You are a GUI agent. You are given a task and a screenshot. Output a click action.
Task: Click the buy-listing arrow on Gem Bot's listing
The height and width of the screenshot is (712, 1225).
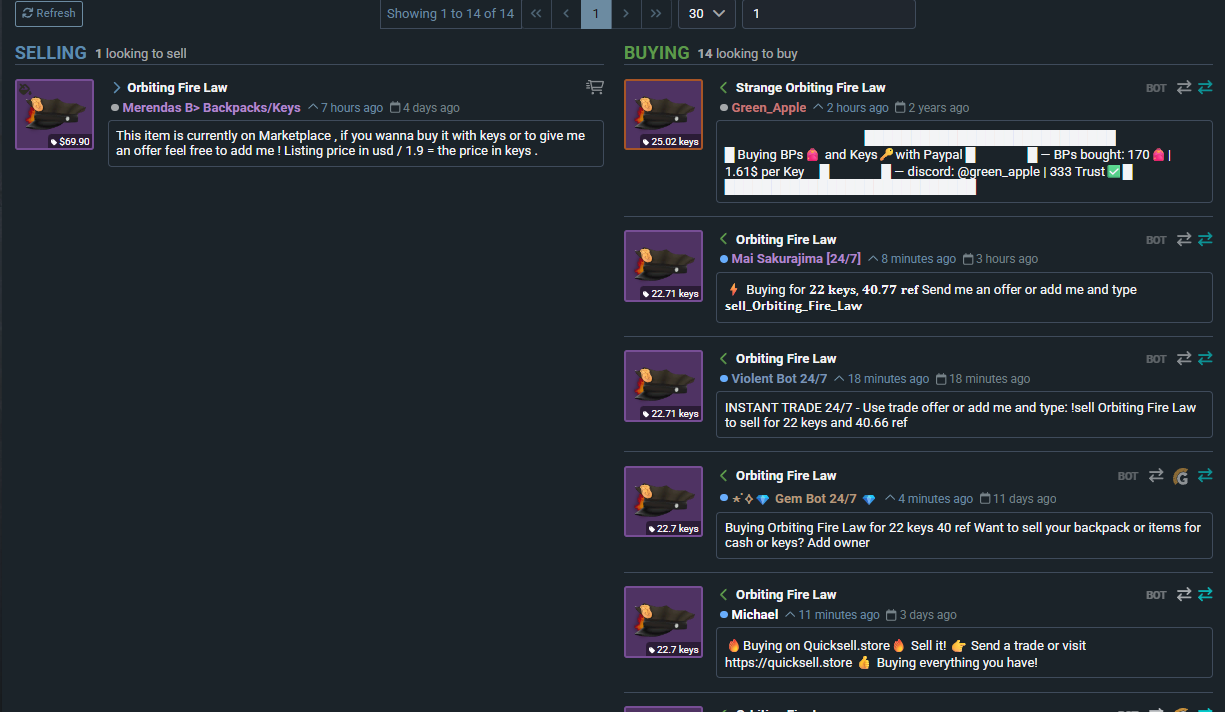coord(724,476)
